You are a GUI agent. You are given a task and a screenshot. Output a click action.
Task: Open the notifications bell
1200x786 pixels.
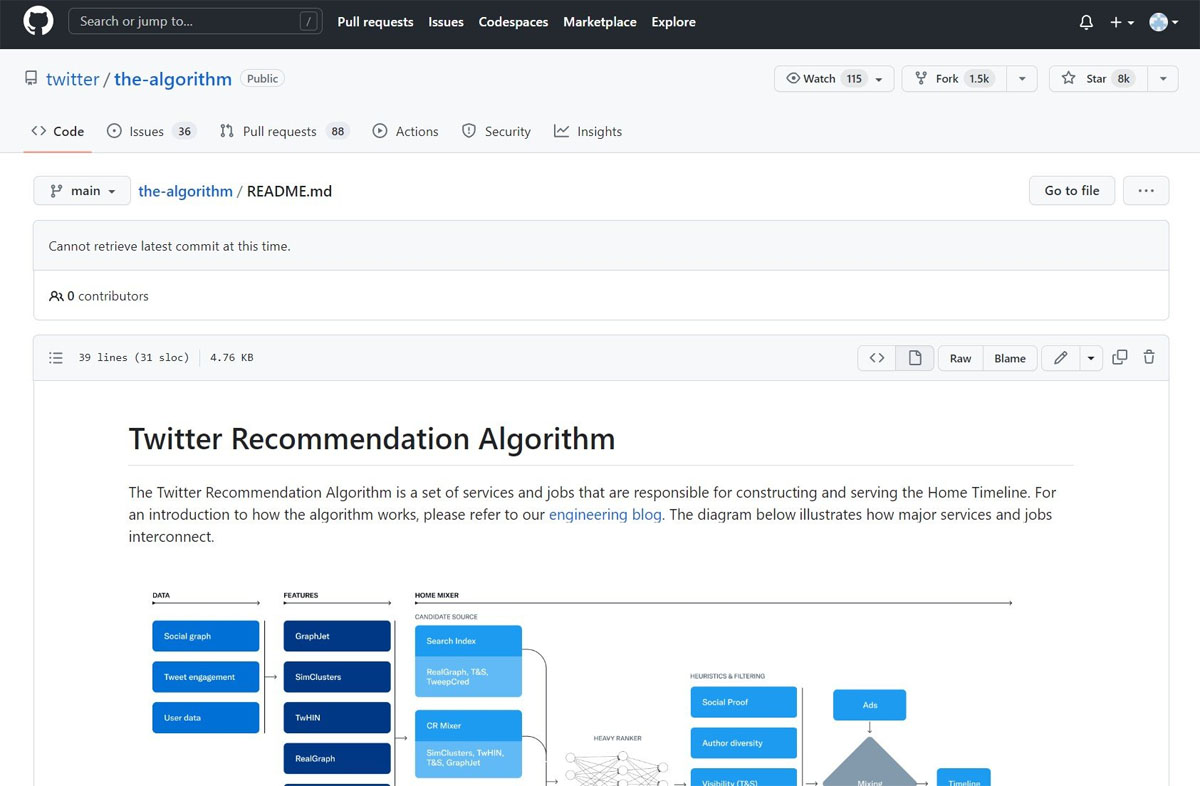click(x=1086, y=22)
